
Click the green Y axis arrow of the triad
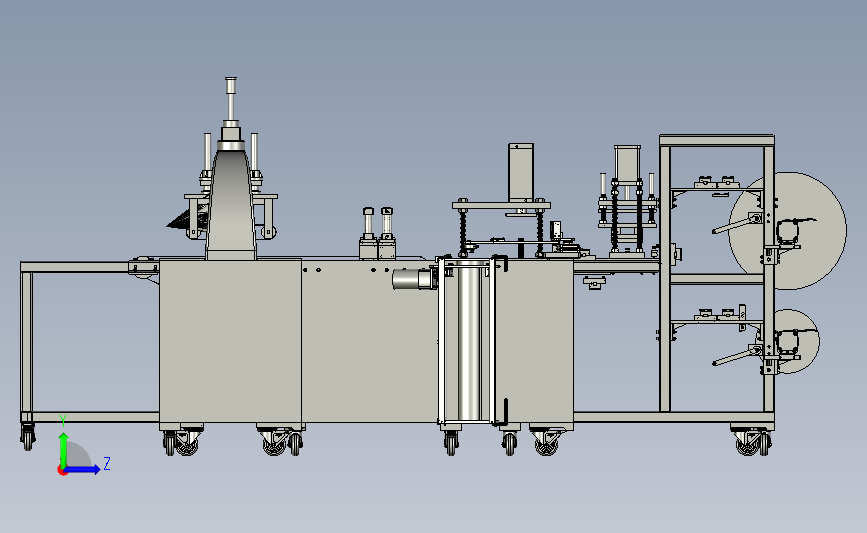[63, 449]
